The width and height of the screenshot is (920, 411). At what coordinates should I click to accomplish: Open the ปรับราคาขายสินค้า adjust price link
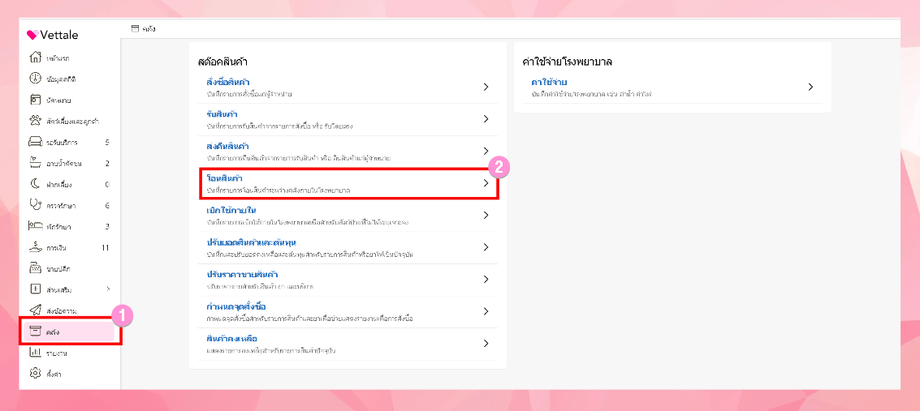click(242, 274)
